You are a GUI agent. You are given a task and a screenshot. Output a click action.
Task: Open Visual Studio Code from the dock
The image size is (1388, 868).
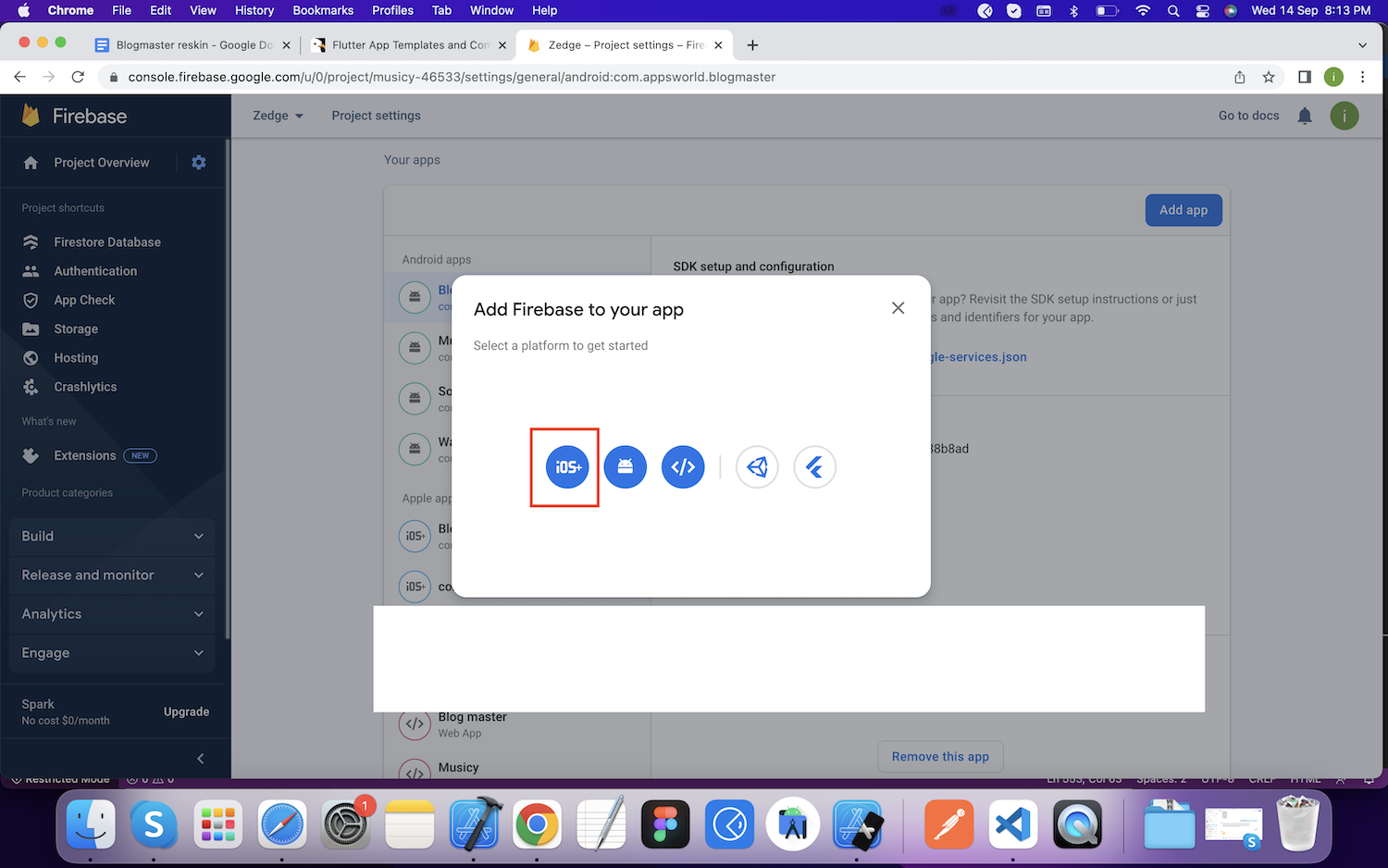tap(1013, 824)
